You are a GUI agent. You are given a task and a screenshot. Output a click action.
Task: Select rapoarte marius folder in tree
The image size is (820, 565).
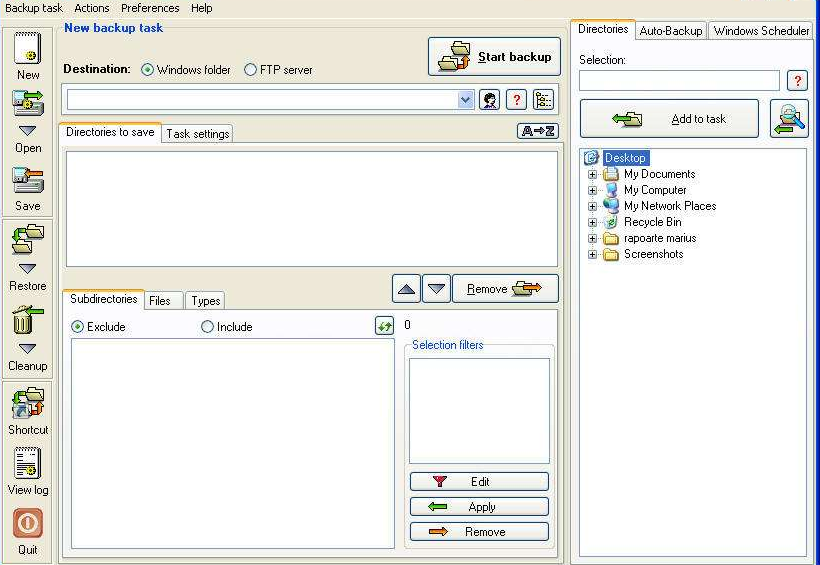click(660, 238)
